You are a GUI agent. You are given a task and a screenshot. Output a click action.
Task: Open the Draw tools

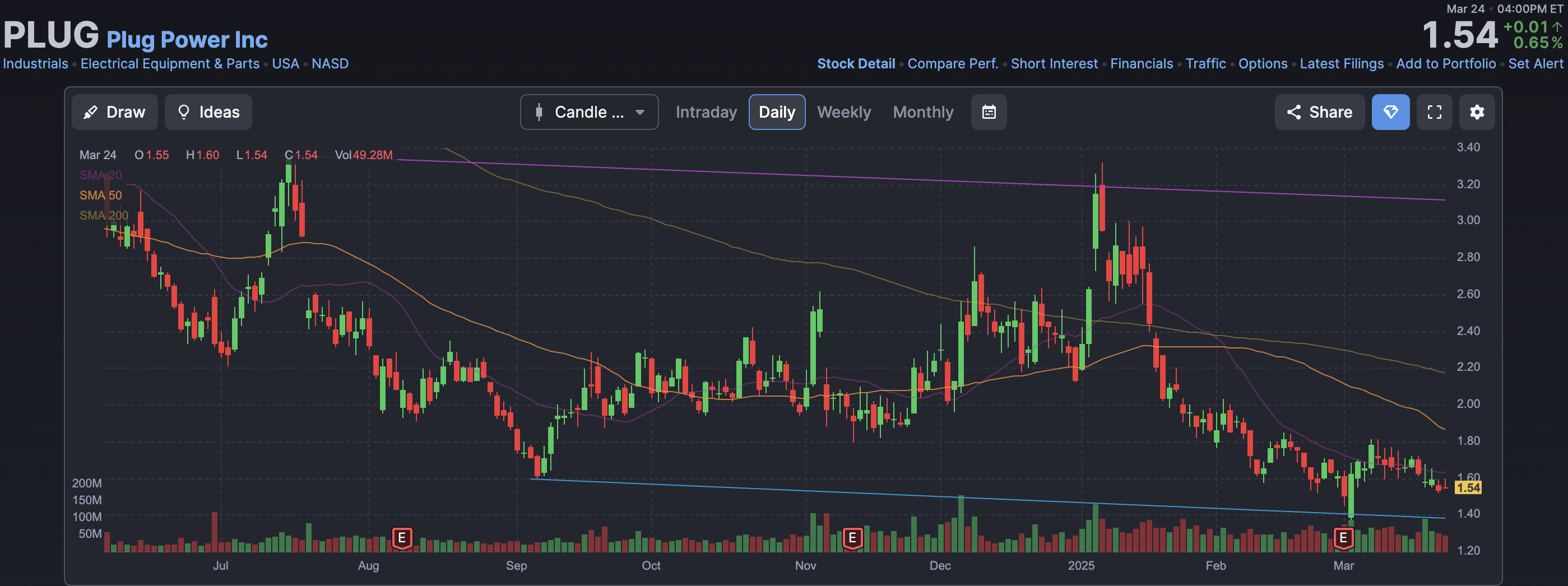[x=114, y=112]
